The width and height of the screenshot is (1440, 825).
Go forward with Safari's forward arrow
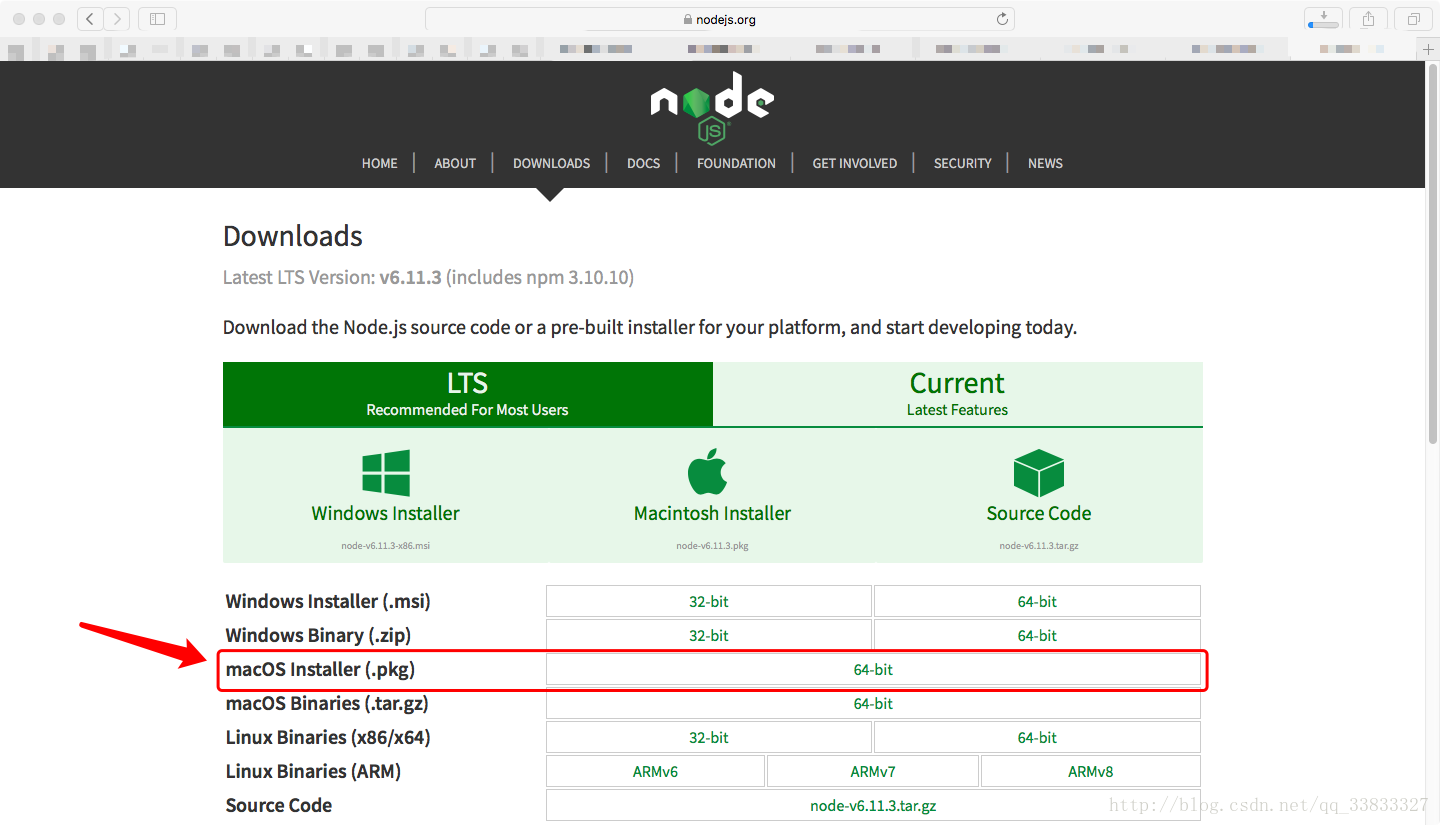click(x=117, y=18)
